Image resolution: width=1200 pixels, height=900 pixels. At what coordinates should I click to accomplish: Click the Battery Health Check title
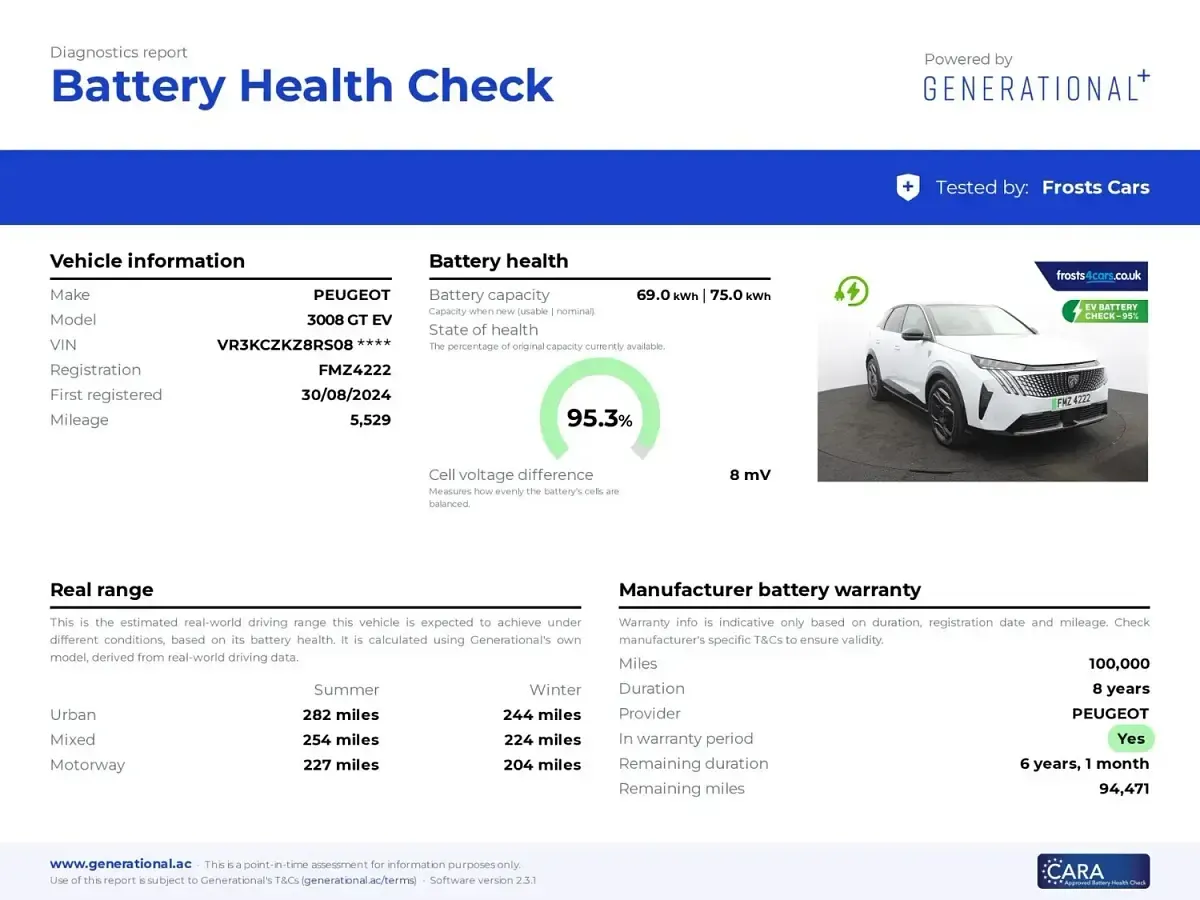(302, 86)
